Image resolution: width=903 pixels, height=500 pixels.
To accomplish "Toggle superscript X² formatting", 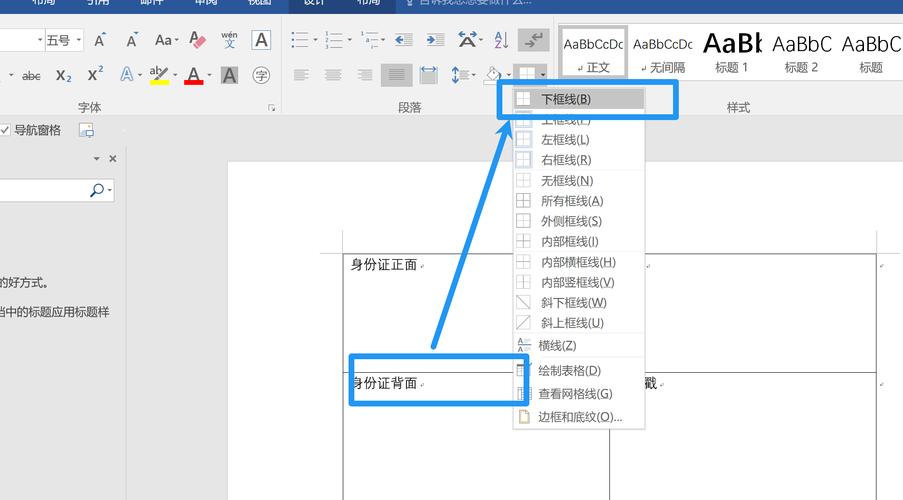I will coord(95,75).
